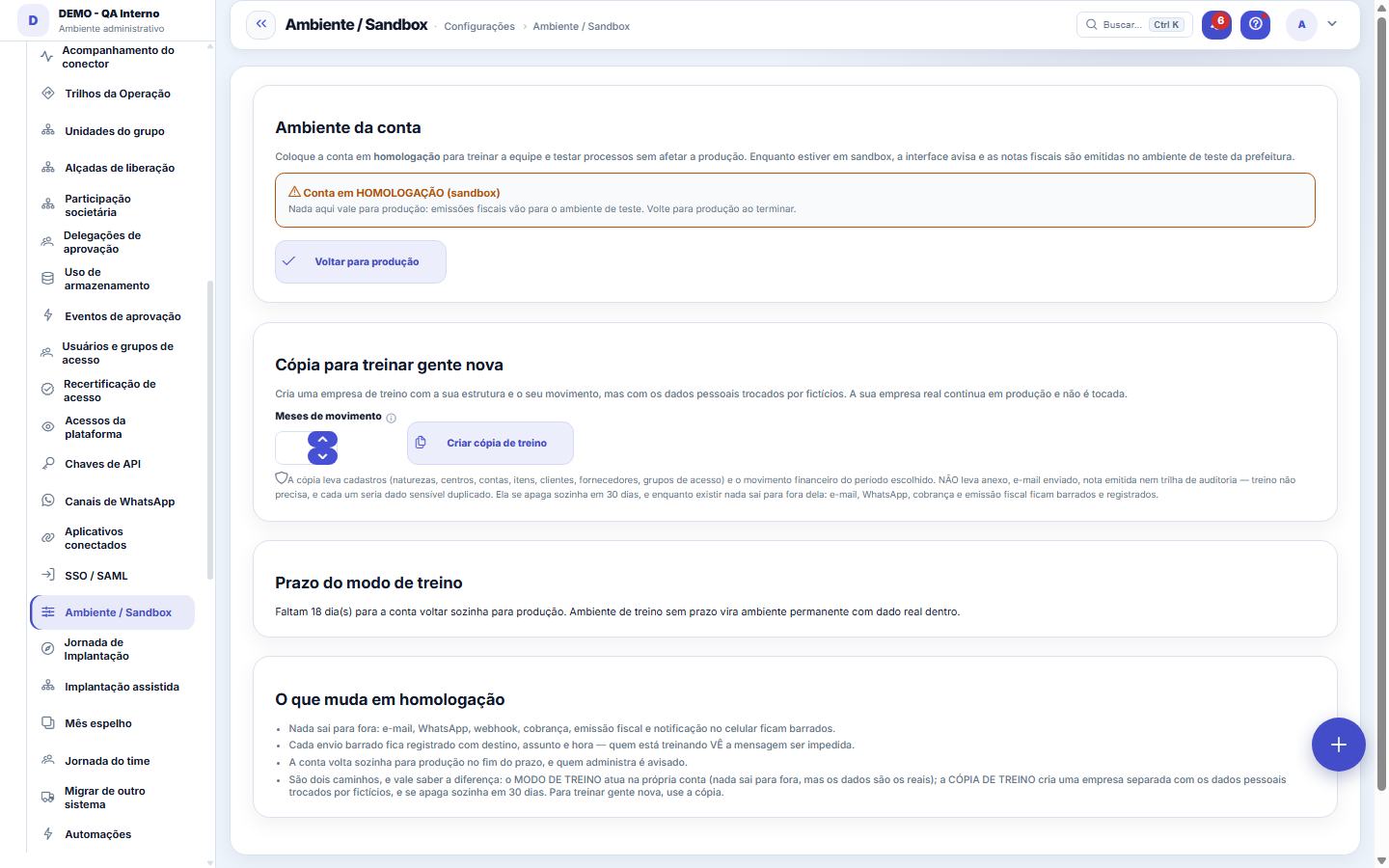Open Trilhos da Operação menu item

click(x=114, y=94)
